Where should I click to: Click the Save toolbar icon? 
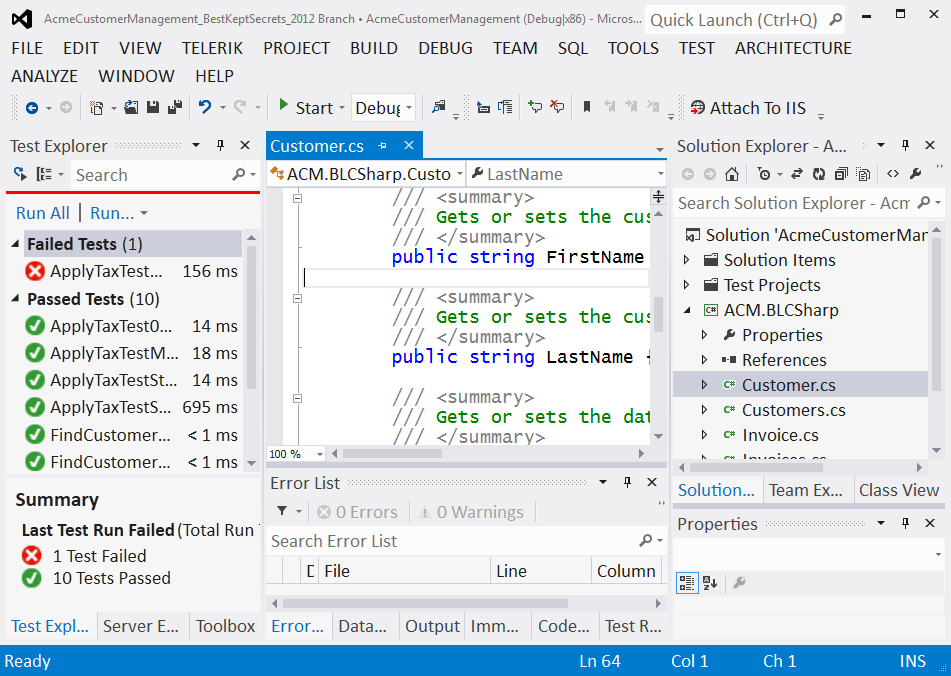[153, 107]
